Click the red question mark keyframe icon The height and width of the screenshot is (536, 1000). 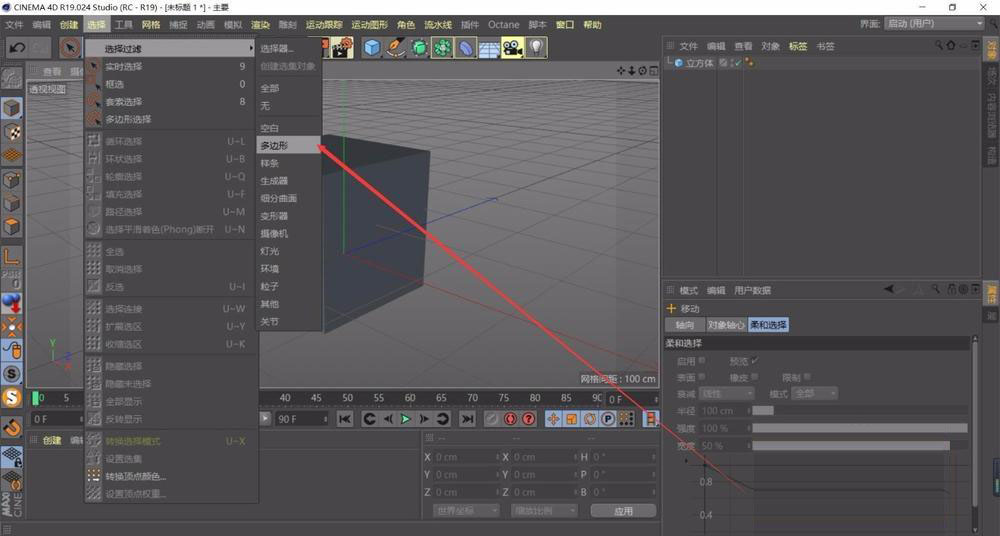(529, 419)
